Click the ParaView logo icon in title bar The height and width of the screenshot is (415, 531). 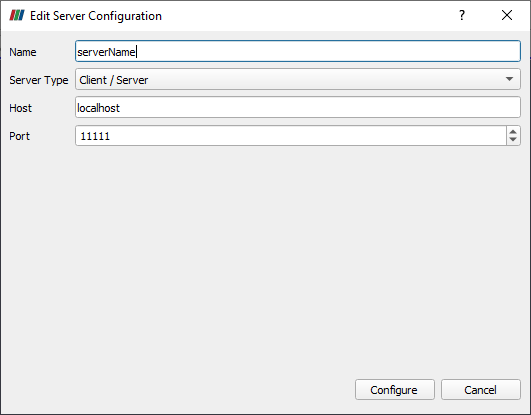pos(17,16)
